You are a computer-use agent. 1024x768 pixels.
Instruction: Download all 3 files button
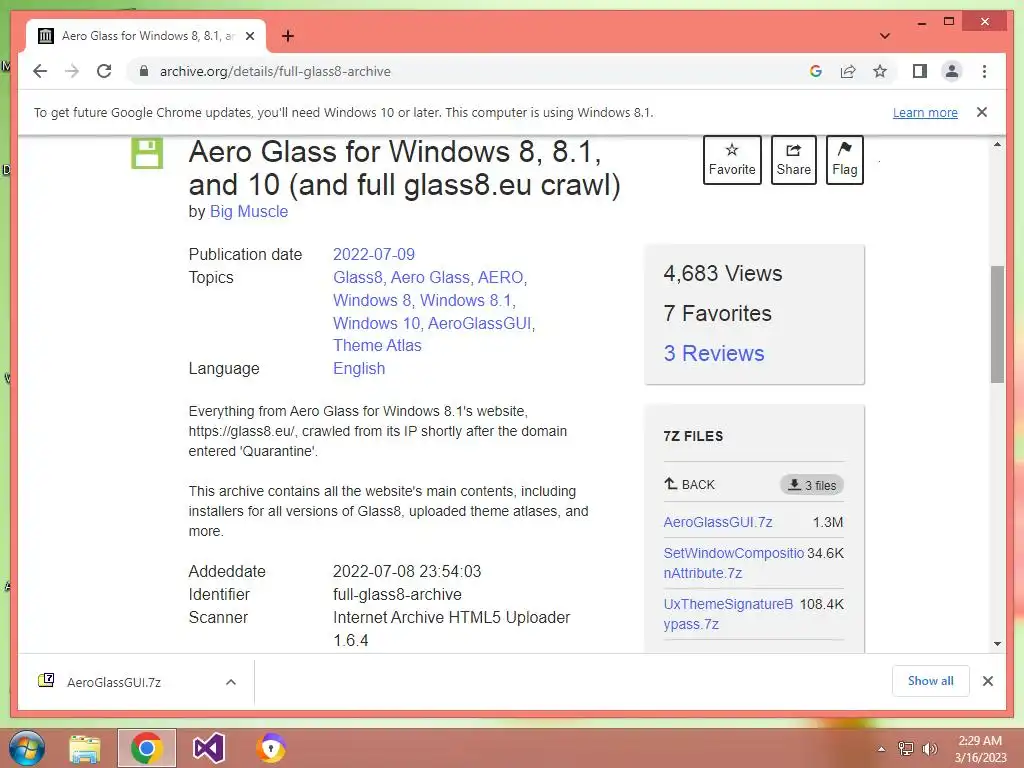[812, 485]
